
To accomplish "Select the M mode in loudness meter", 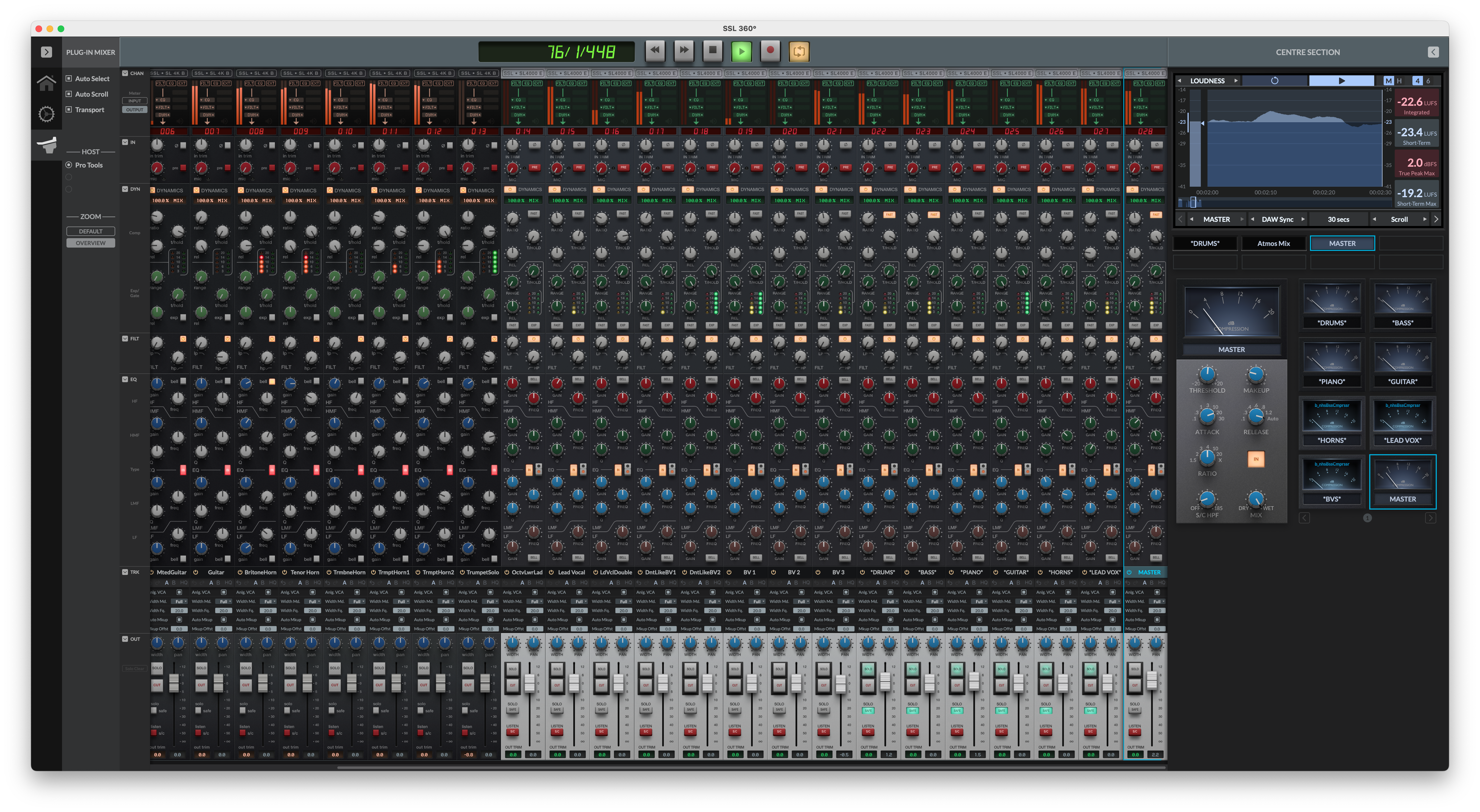I will coord(1388,81).
